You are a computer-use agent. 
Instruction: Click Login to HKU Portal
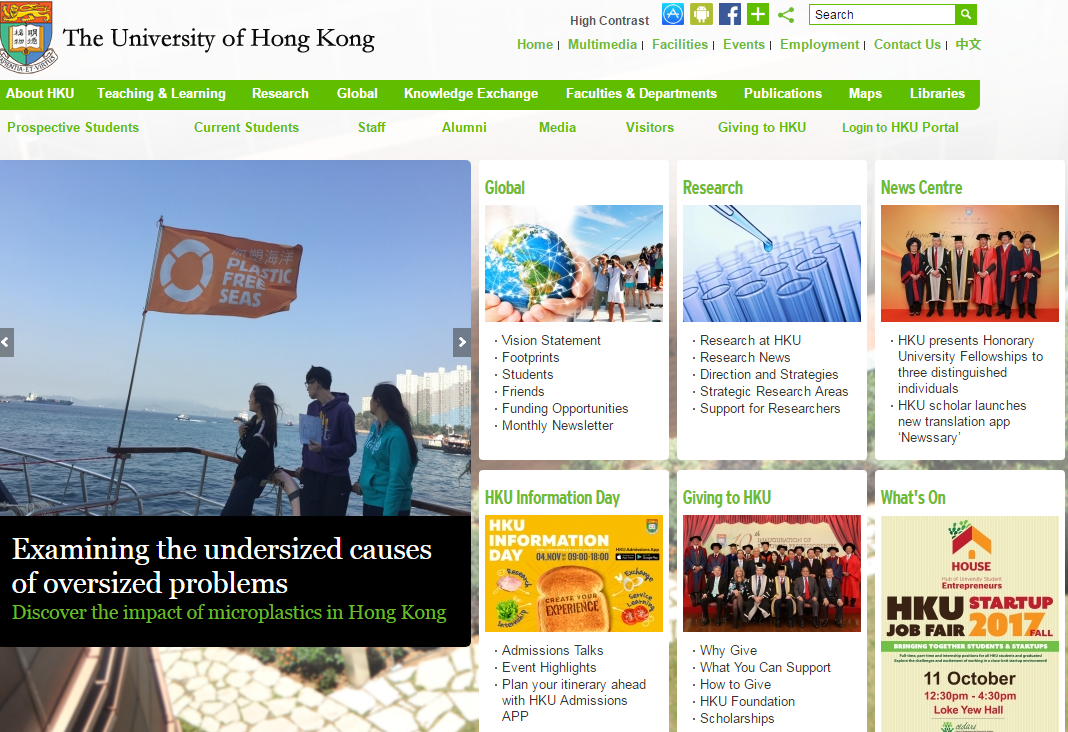pyautogui.click(x=900, y=127)
